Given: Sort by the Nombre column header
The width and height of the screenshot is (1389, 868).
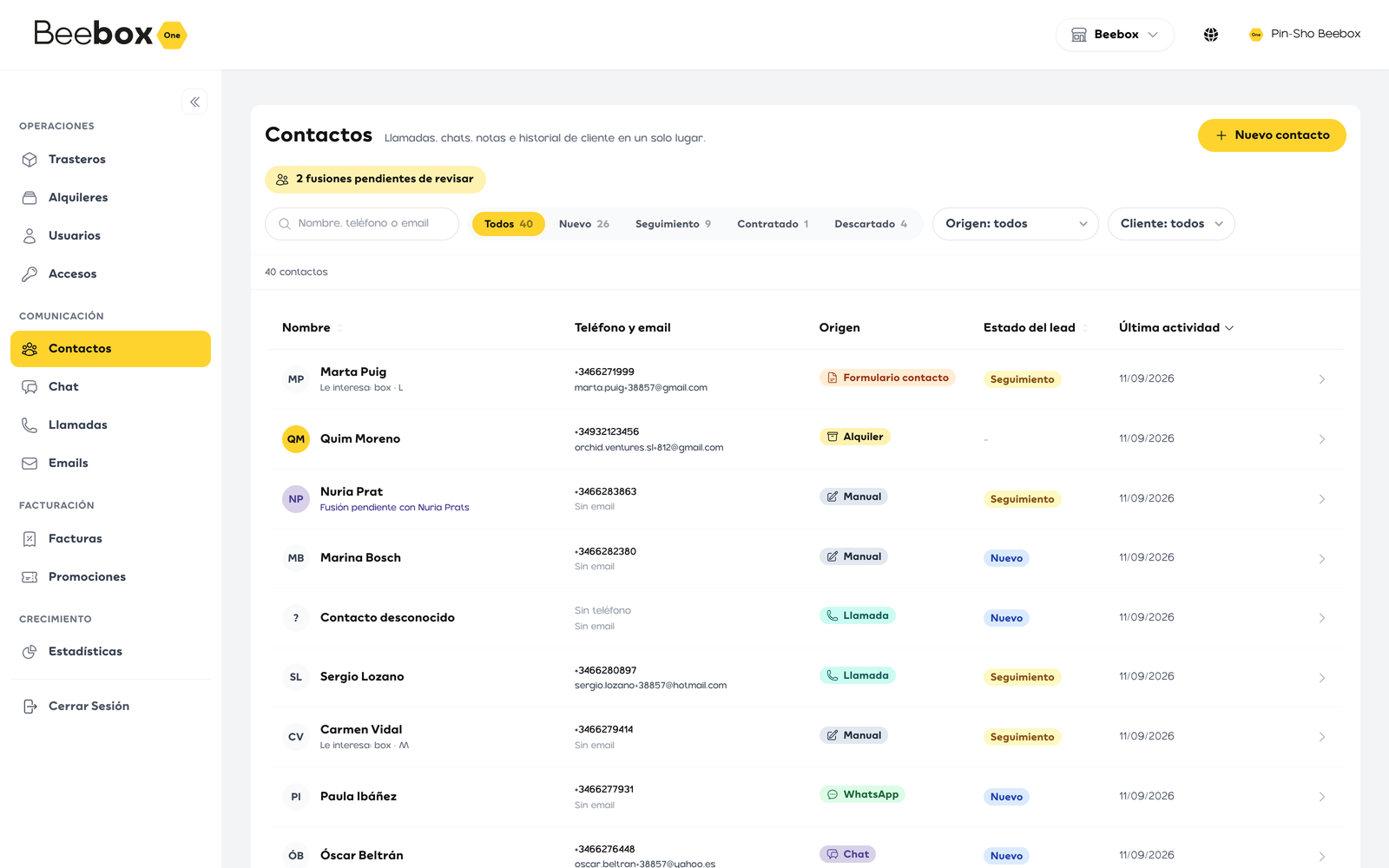Looking at the screenshot, I should tap(313, 328).
